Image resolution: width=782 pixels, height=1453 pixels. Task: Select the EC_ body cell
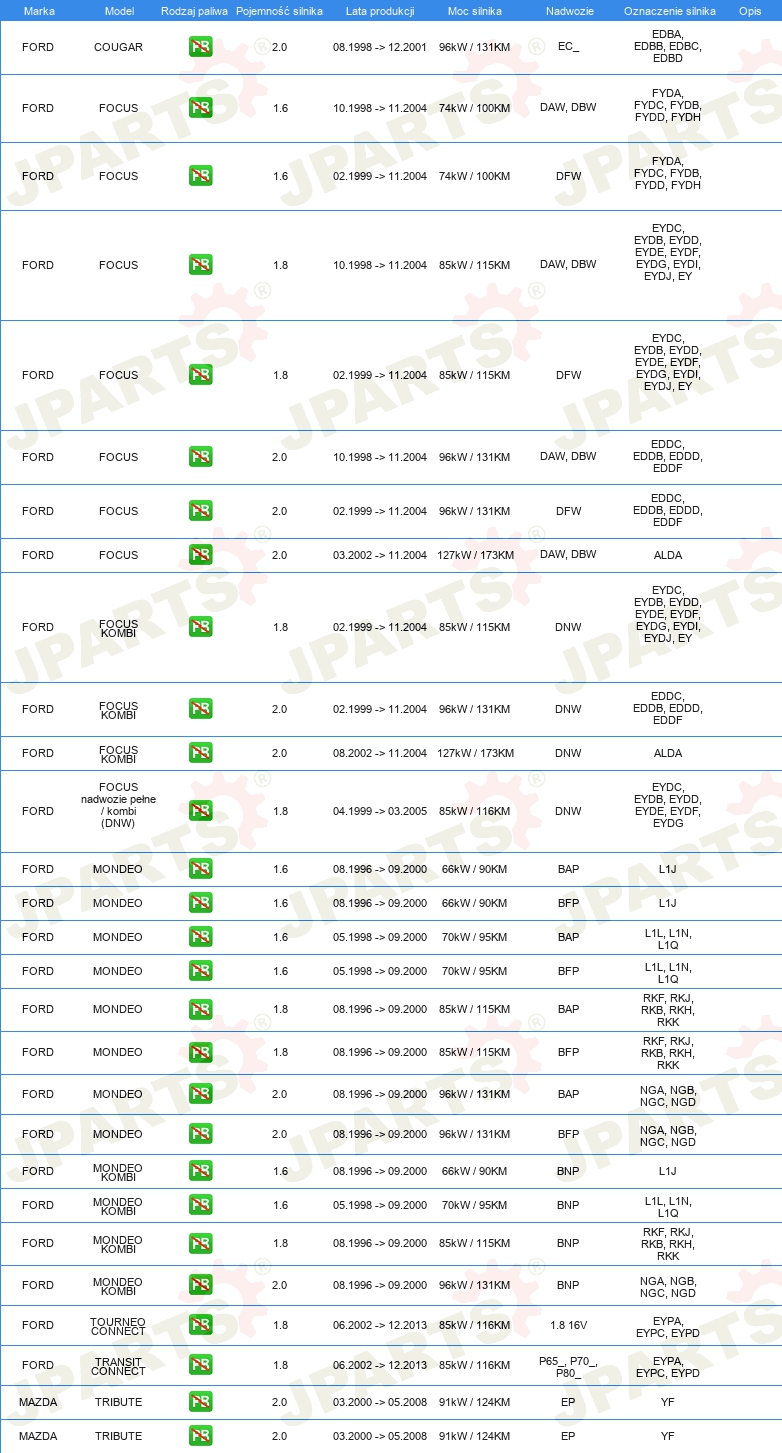[568, 47]
